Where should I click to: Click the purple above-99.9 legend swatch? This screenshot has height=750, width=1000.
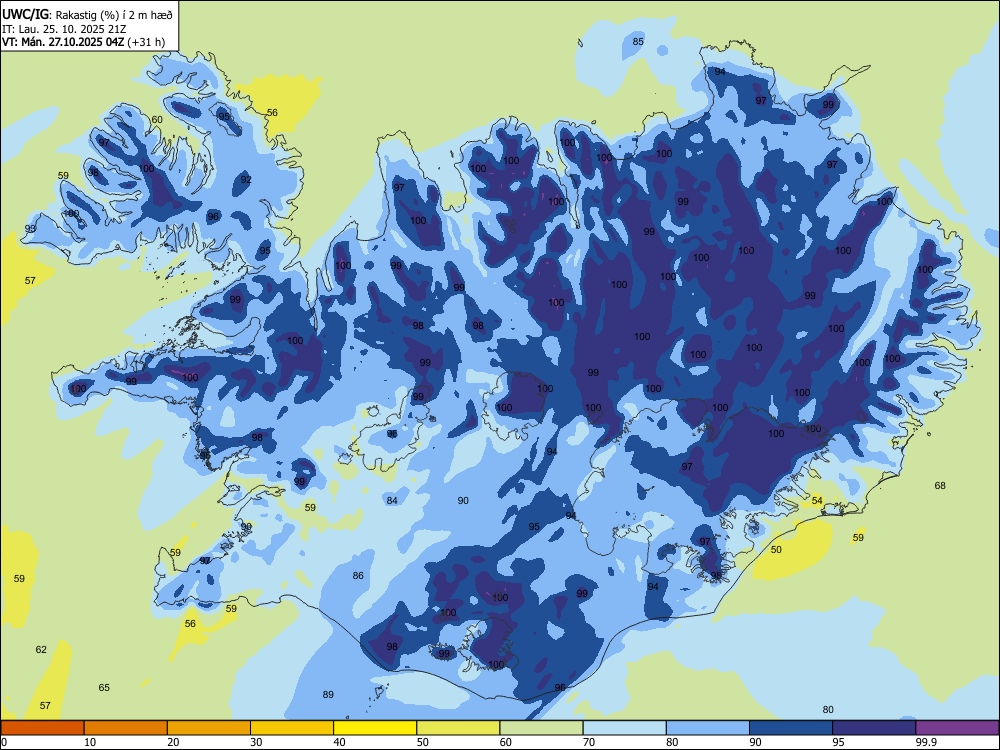[x=957, y=728]
